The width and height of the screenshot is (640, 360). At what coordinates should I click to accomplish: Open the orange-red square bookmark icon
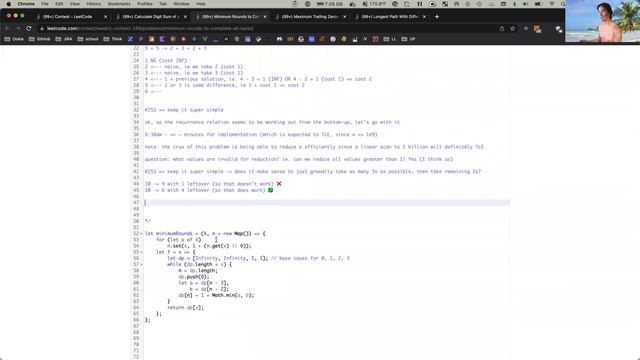[x=152, y=39]
